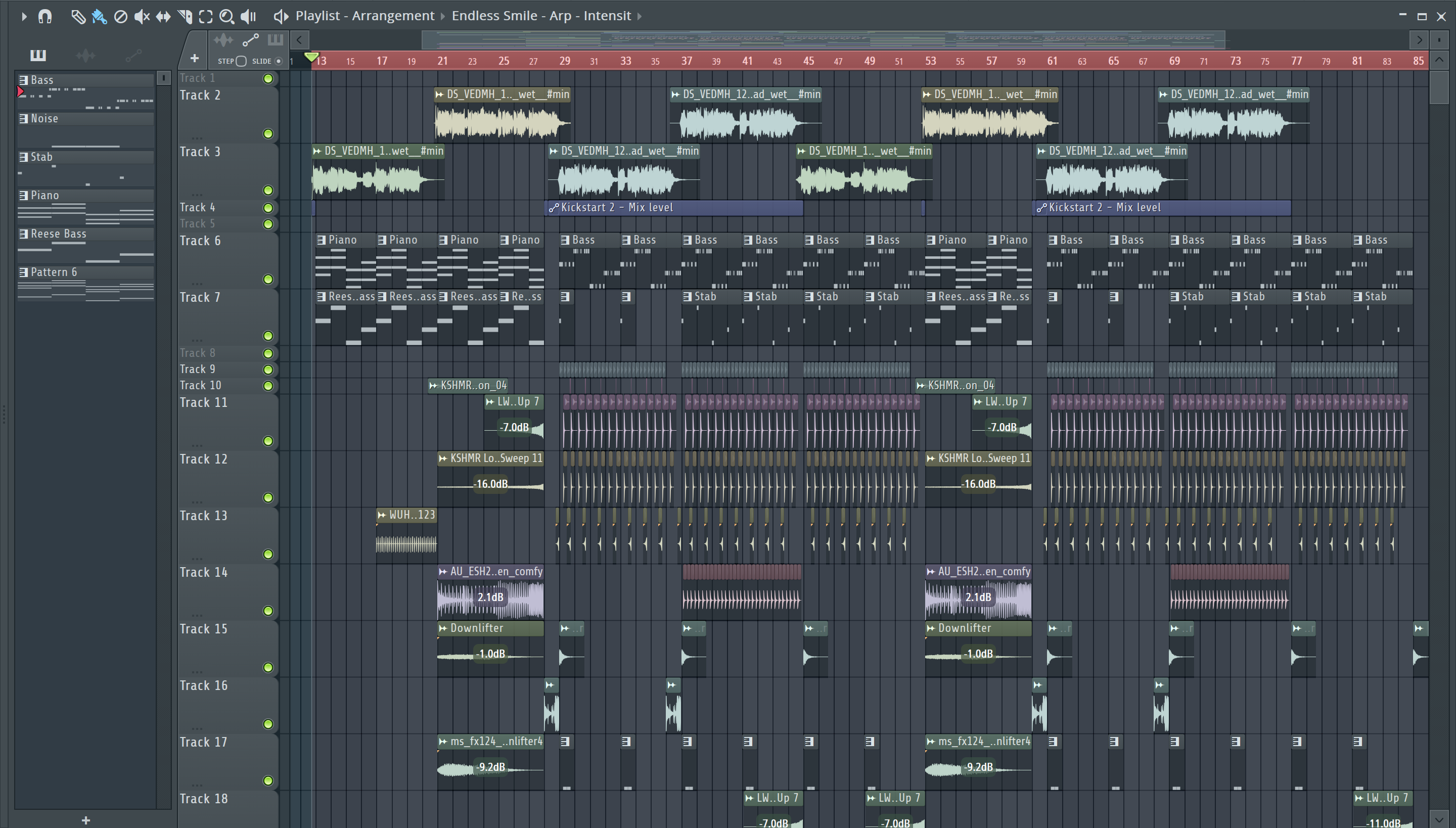This screenshot has height=828, width=1456.
Task: Expand the arrow after Playlist - Arrangement
Action: (442, 17)
